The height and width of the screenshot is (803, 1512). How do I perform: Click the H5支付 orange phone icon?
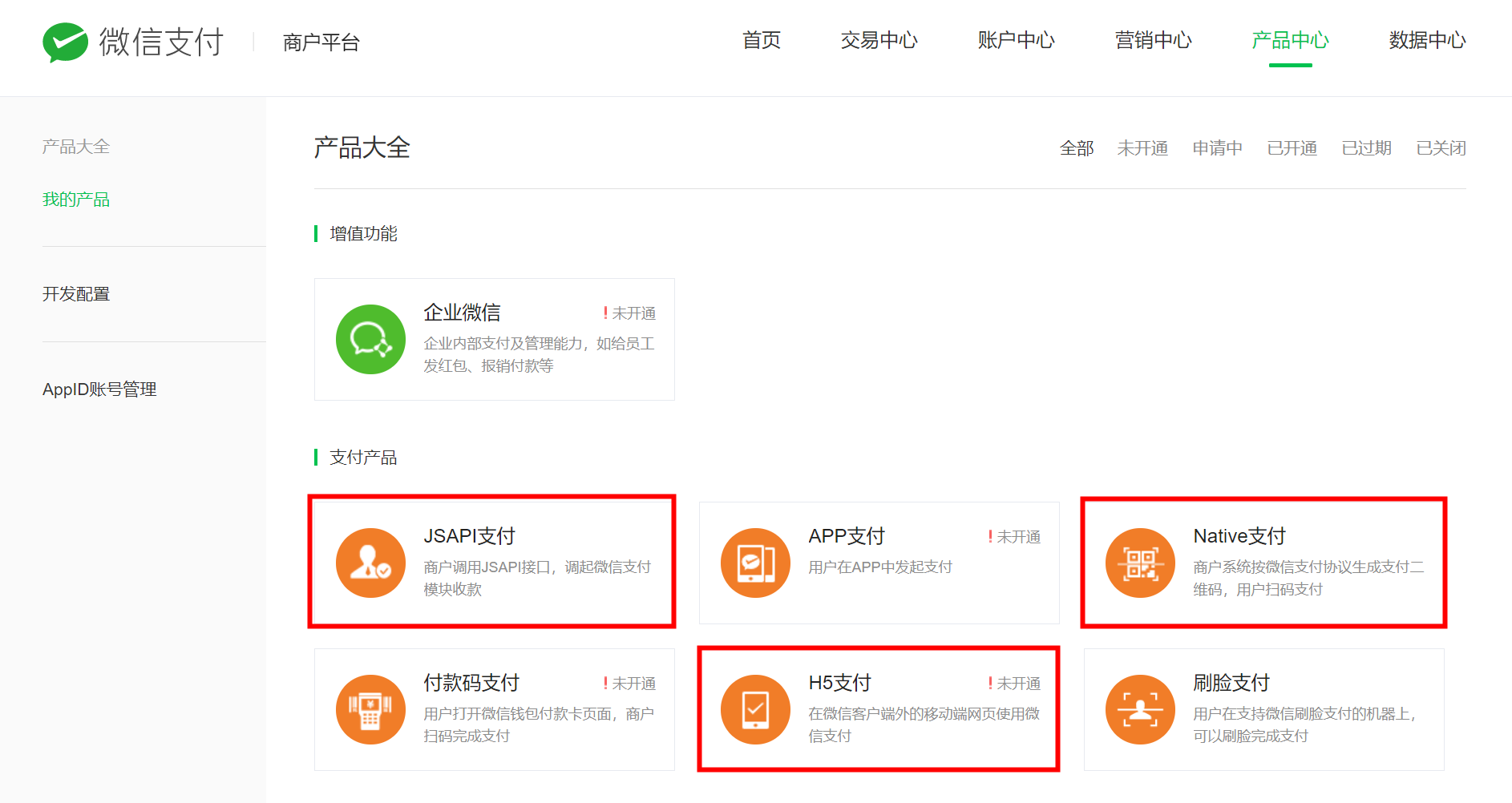[755, 709]
